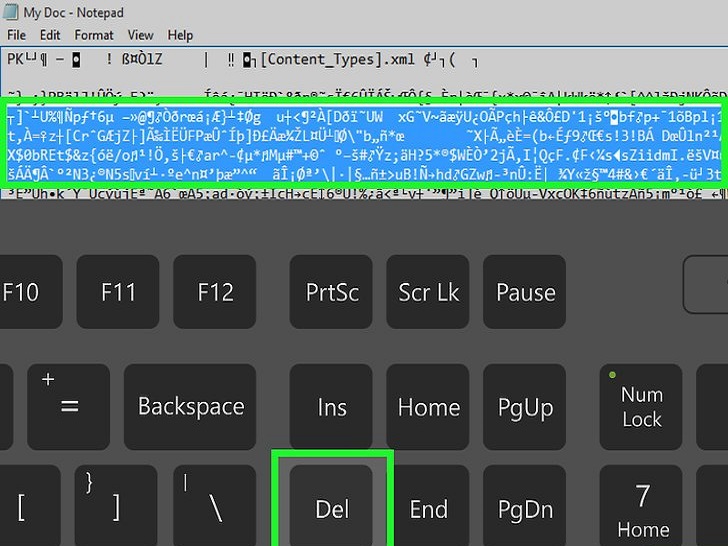This screenshot has width=728, height=546.
Task: Click the highlighted line starting with X$0bREt$
Action: coord(364,155)
